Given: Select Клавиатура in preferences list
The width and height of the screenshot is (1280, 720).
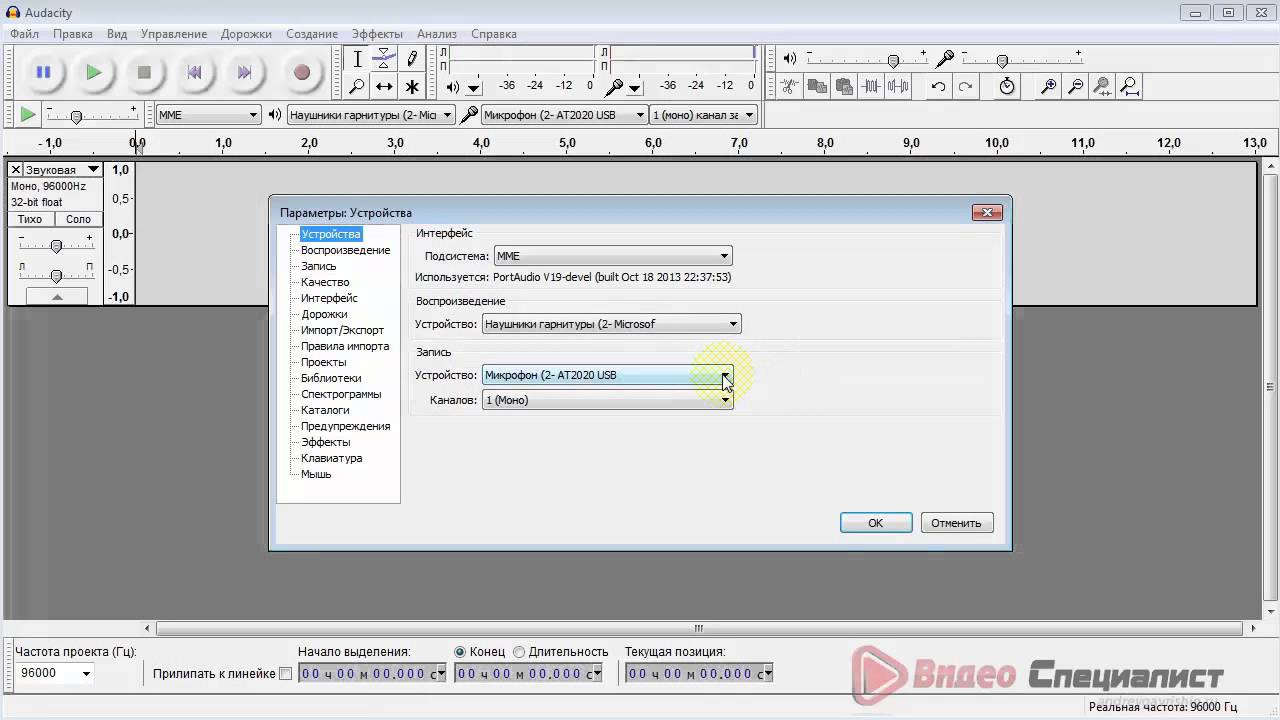Looking at the screenshot, I should pos(331,458).
